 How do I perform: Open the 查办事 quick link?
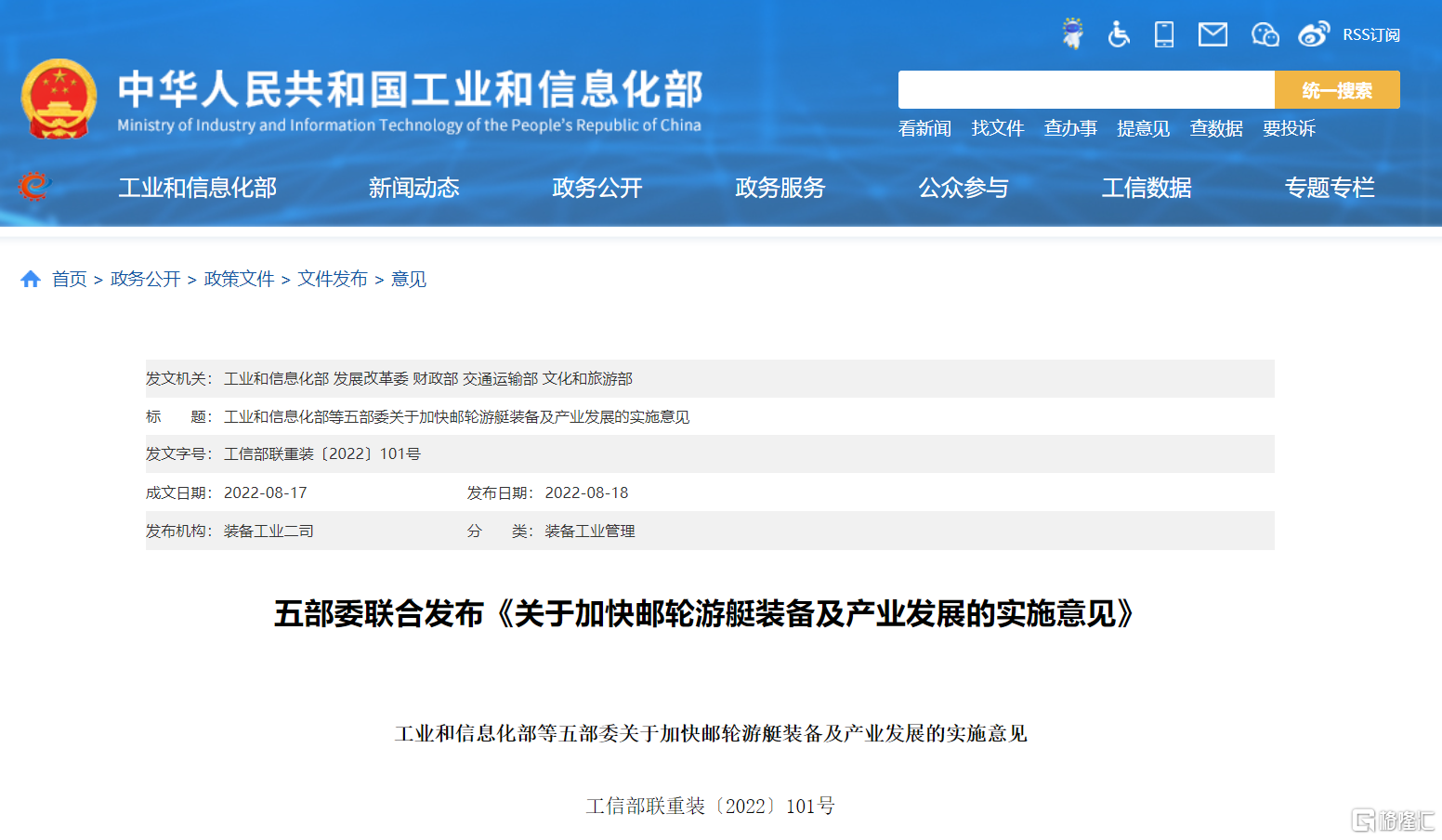[x=1070, y=128]
